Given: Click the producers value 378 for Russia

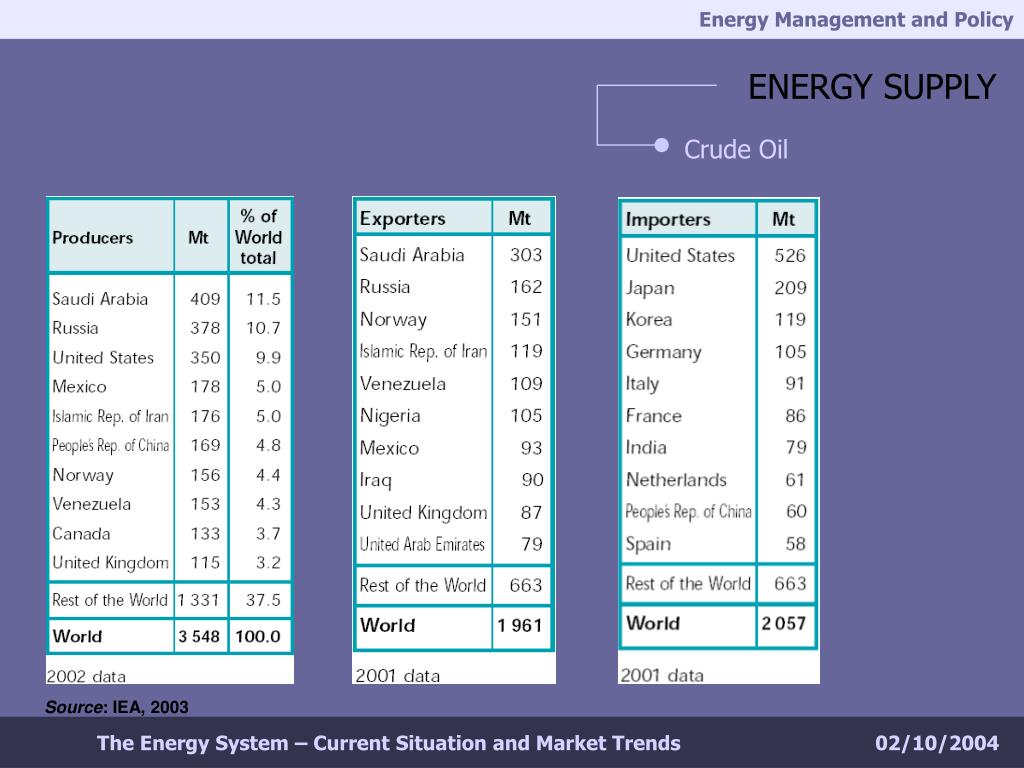Looking at the screenshot, I should pyautogui.click(x=205, y=328).
